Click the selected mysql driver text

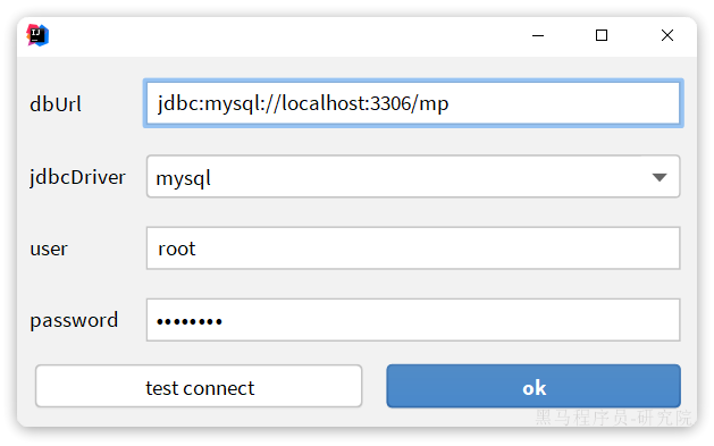[184, 178]
